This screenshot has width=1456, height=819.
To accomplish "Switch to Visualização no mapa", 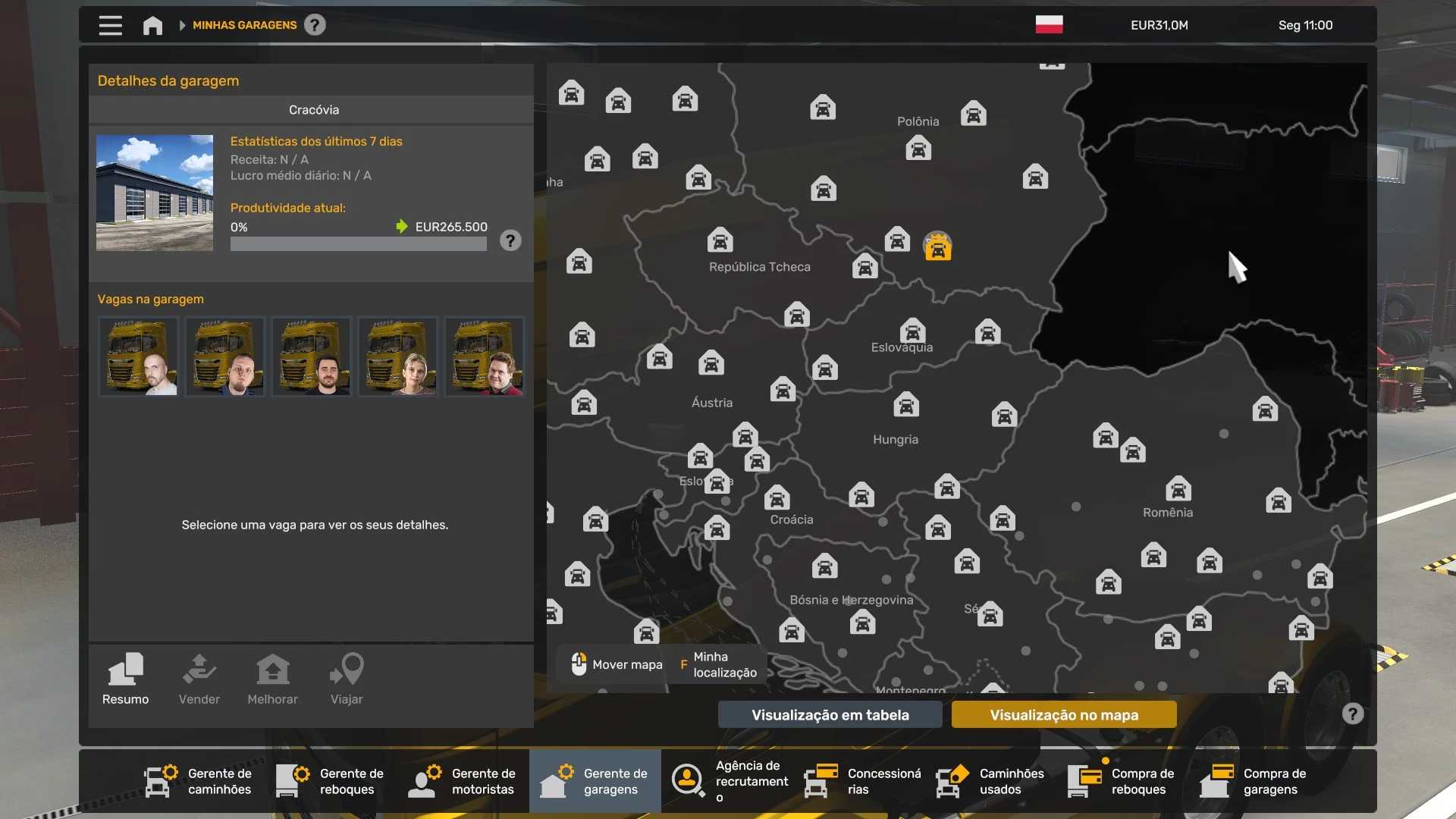I will point(1063,714).
